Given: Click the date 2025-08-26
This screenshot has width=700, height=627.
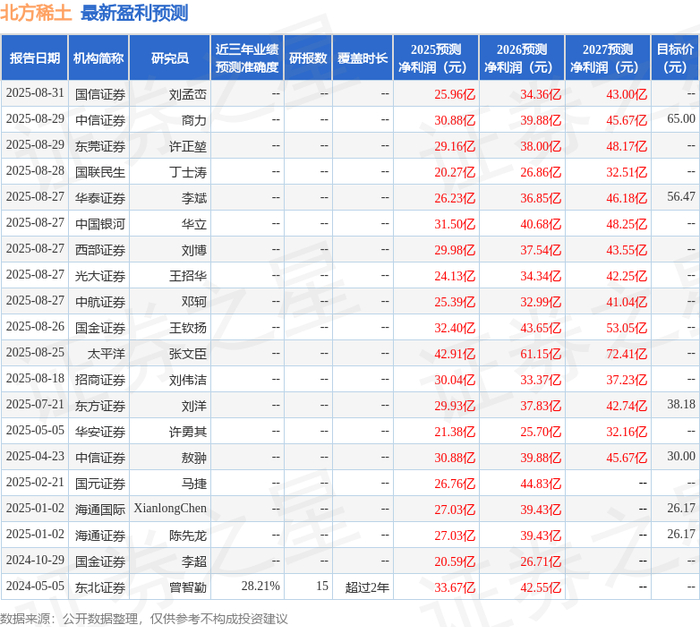Looking at the screenshot, I should coord(35,327).
